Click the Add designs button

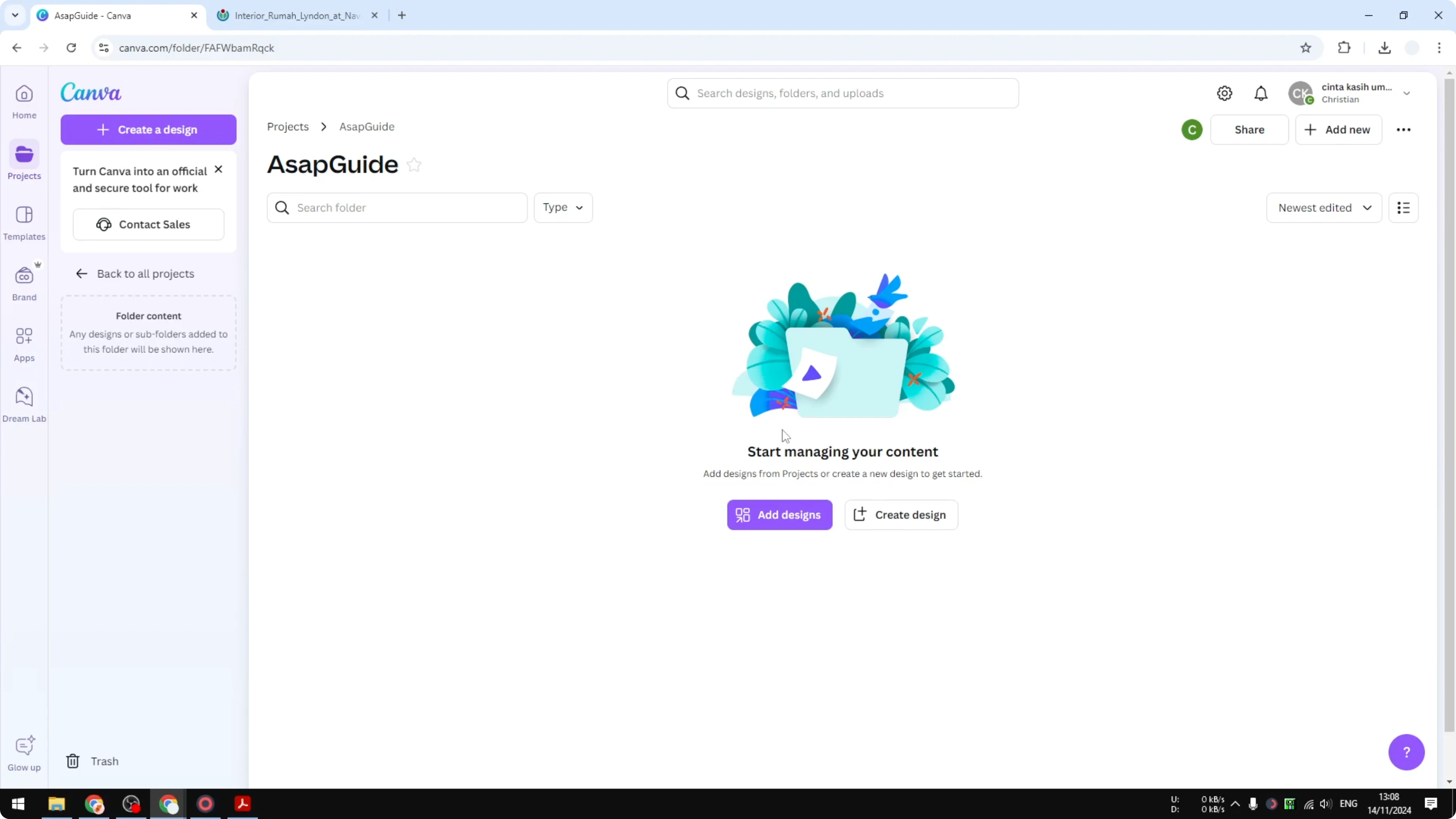click(779, 514)
